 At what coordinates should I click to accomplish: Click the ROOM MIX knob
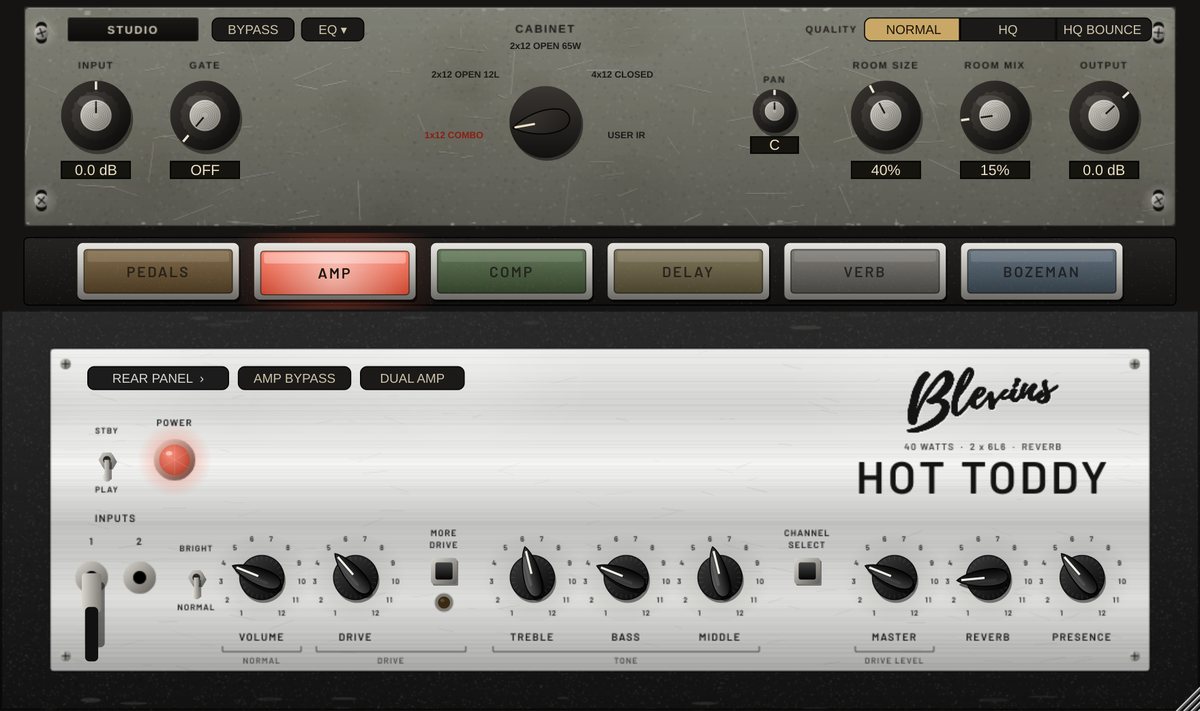[x=995, y=116]
